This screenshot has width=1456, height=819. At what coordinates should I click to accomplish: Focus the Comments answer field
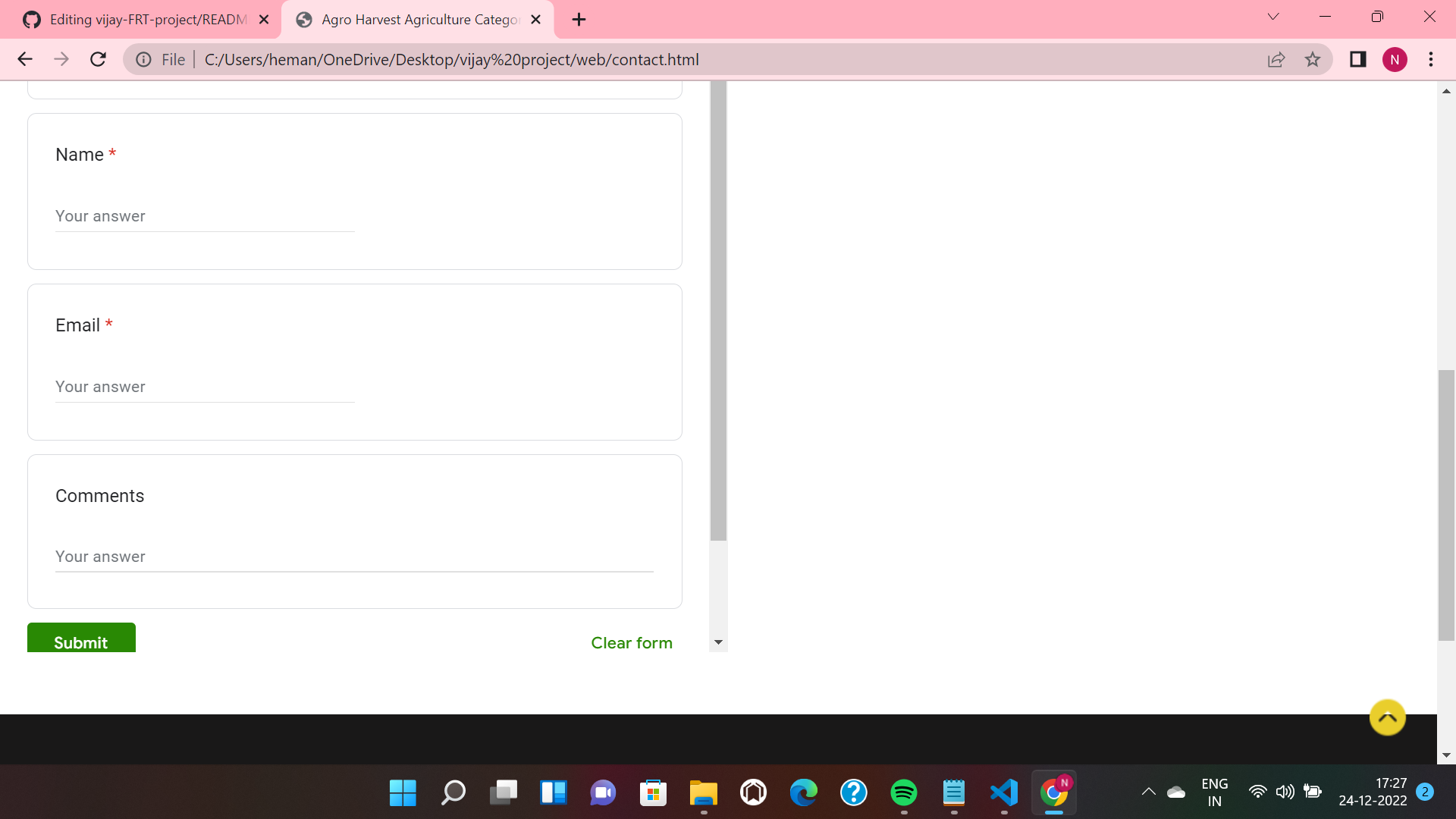pyautogui.click(x=354, y=557)
